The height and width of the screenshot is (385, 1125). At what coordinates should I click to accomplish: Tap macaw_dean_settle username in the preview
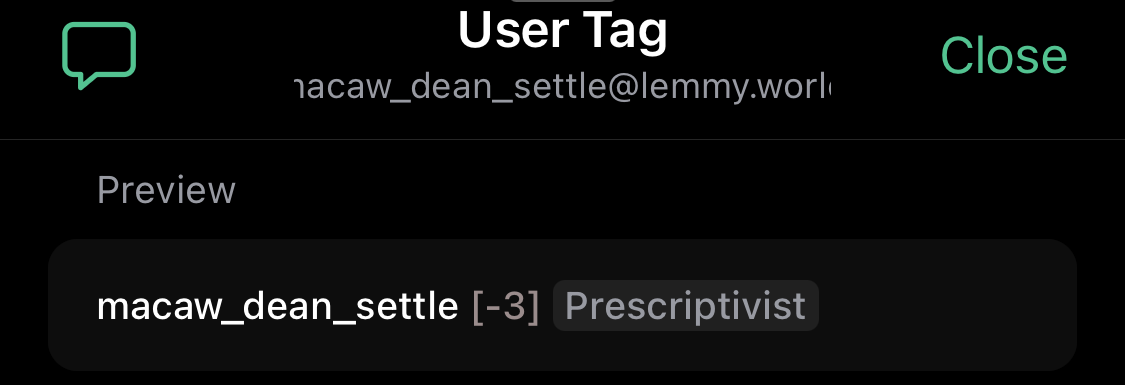coord(278,306)
